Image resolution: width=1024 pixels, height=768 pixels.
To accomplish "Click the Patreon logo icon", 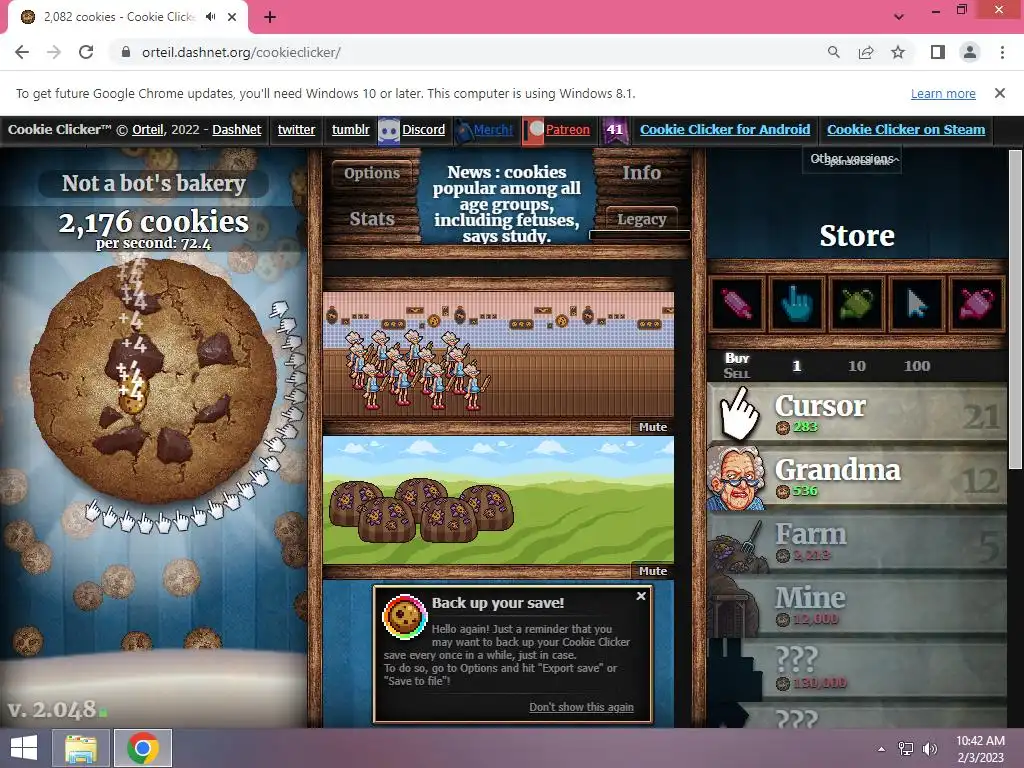I will pos(534,131).
